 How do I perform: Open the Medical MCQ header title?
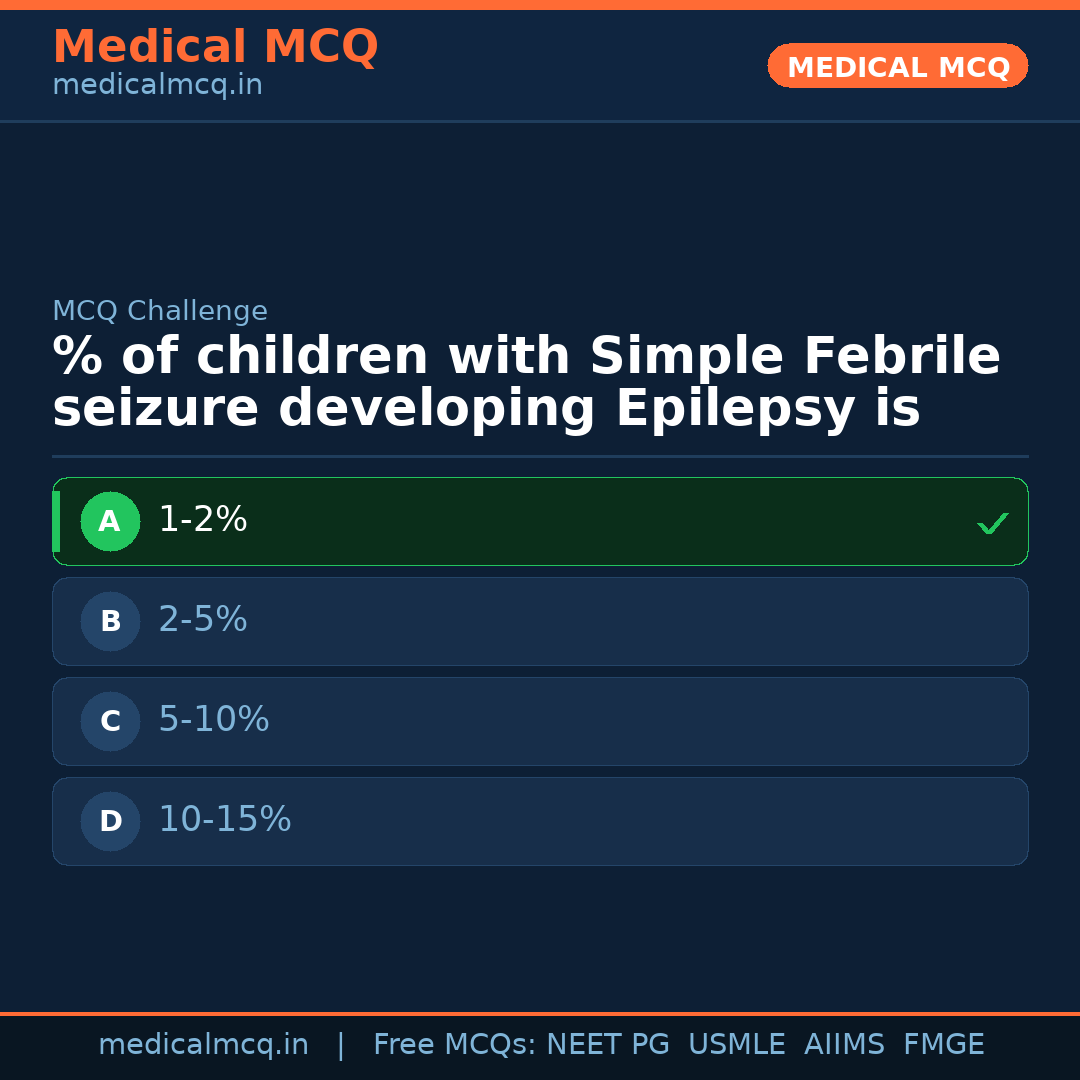pos(215,47)
